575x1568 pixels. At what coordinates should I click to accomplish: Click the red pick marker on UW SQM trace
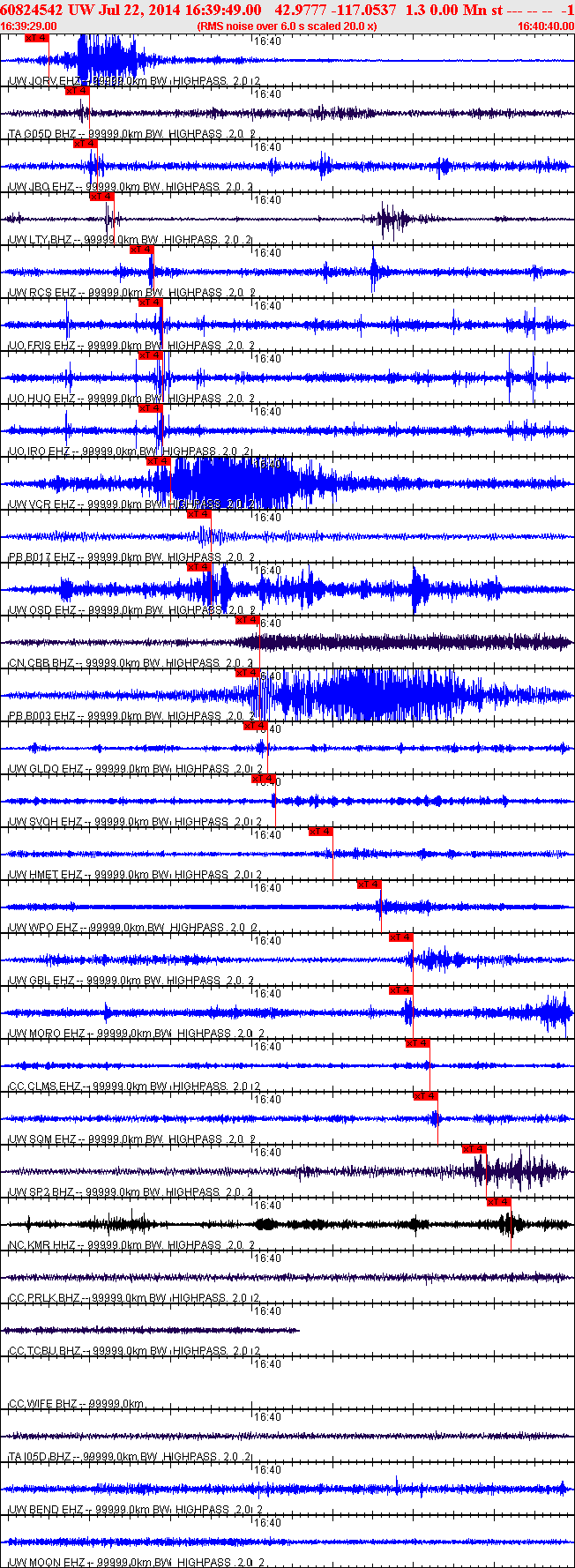tap(425, 1096)
